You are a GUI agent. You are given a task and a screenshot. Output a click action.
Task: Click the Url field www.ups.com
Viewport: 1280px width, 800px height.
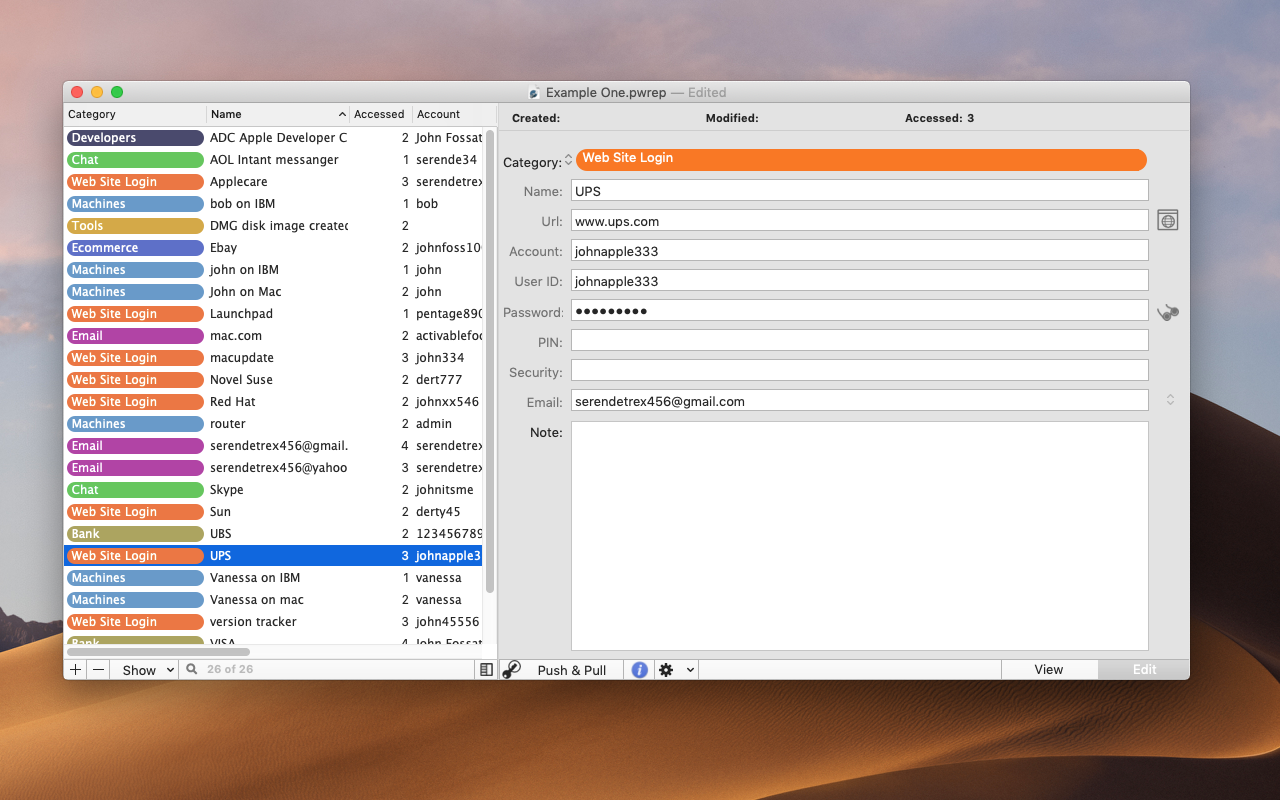click(859, 220)
